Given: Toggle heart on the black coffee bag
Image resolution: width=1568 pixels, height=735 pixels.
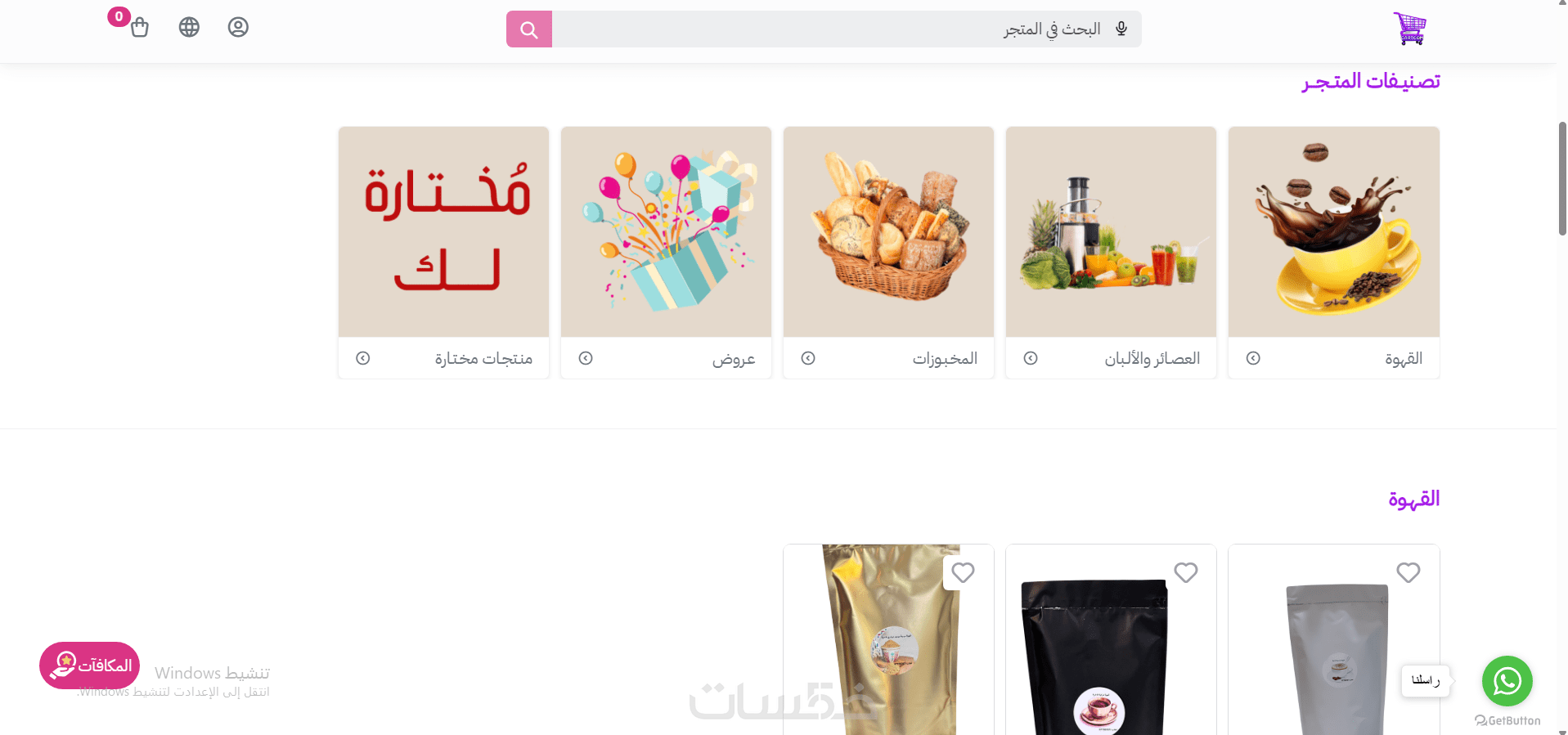Looking at the screenshot, I should 1185,572.
